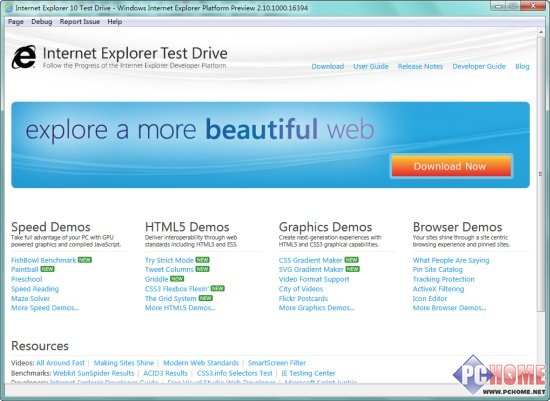Open SVG Gradient Maker demo

click(311, 269)
